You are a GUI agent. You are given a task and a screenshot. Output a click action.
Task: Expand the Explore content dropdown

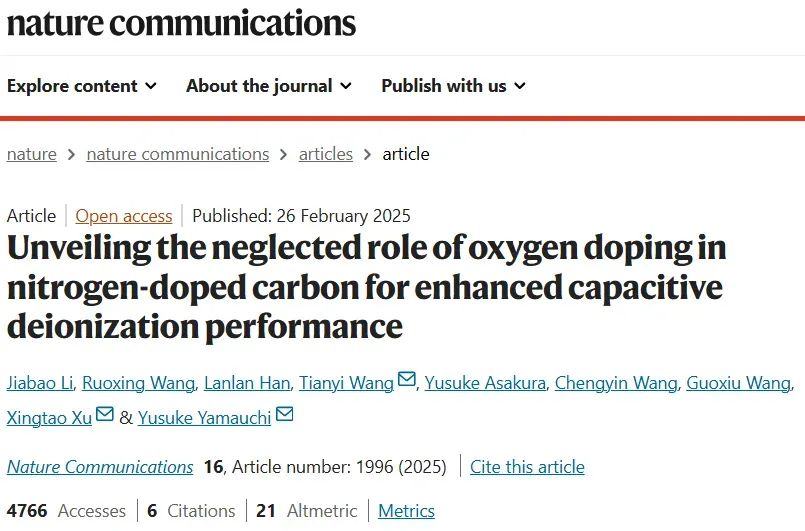click(82, 86)
